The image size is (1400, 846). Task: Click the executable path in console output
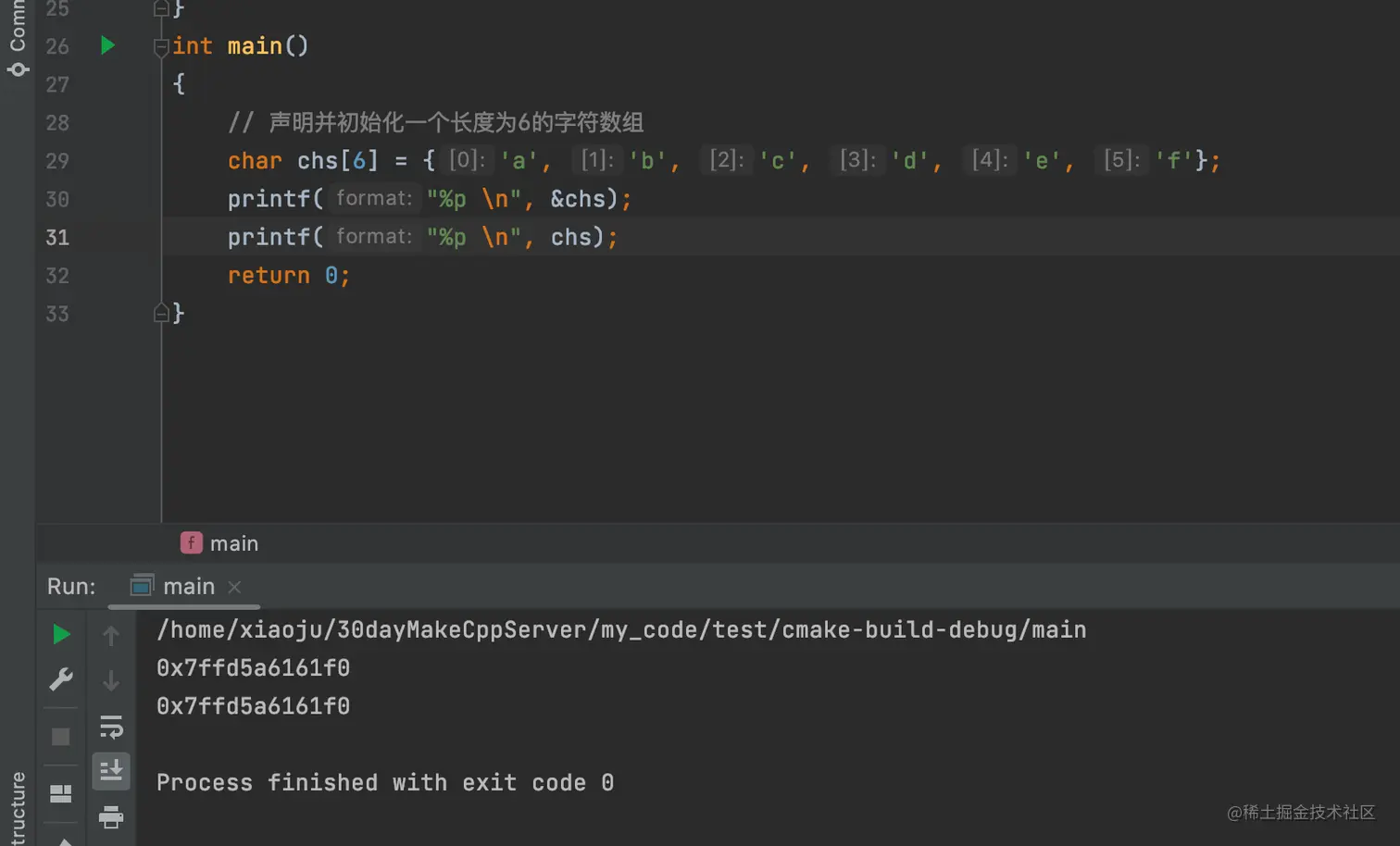pyautogui.click(x=621, y=629)
